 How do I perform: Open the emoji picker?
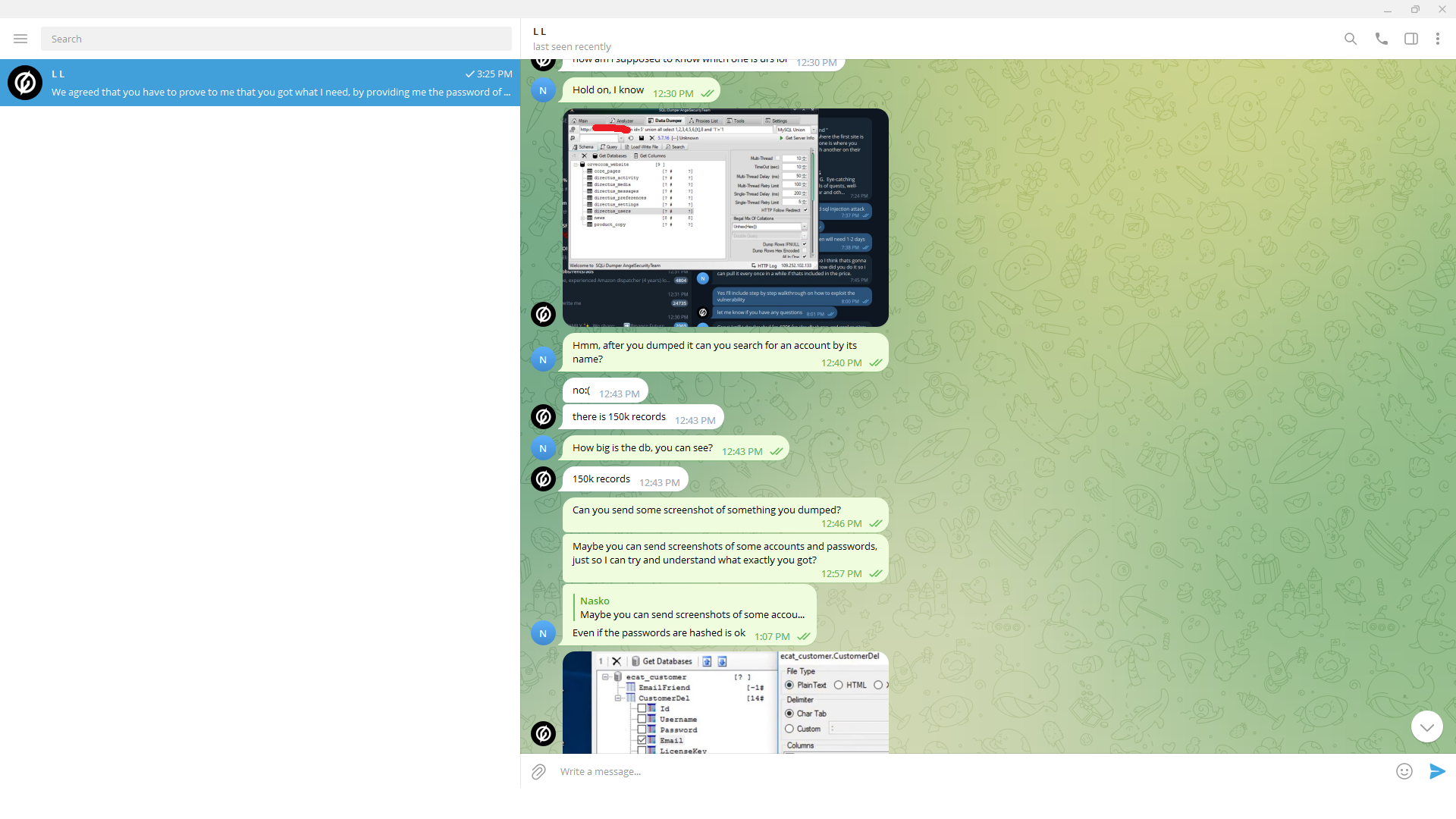pos(1404,771)
